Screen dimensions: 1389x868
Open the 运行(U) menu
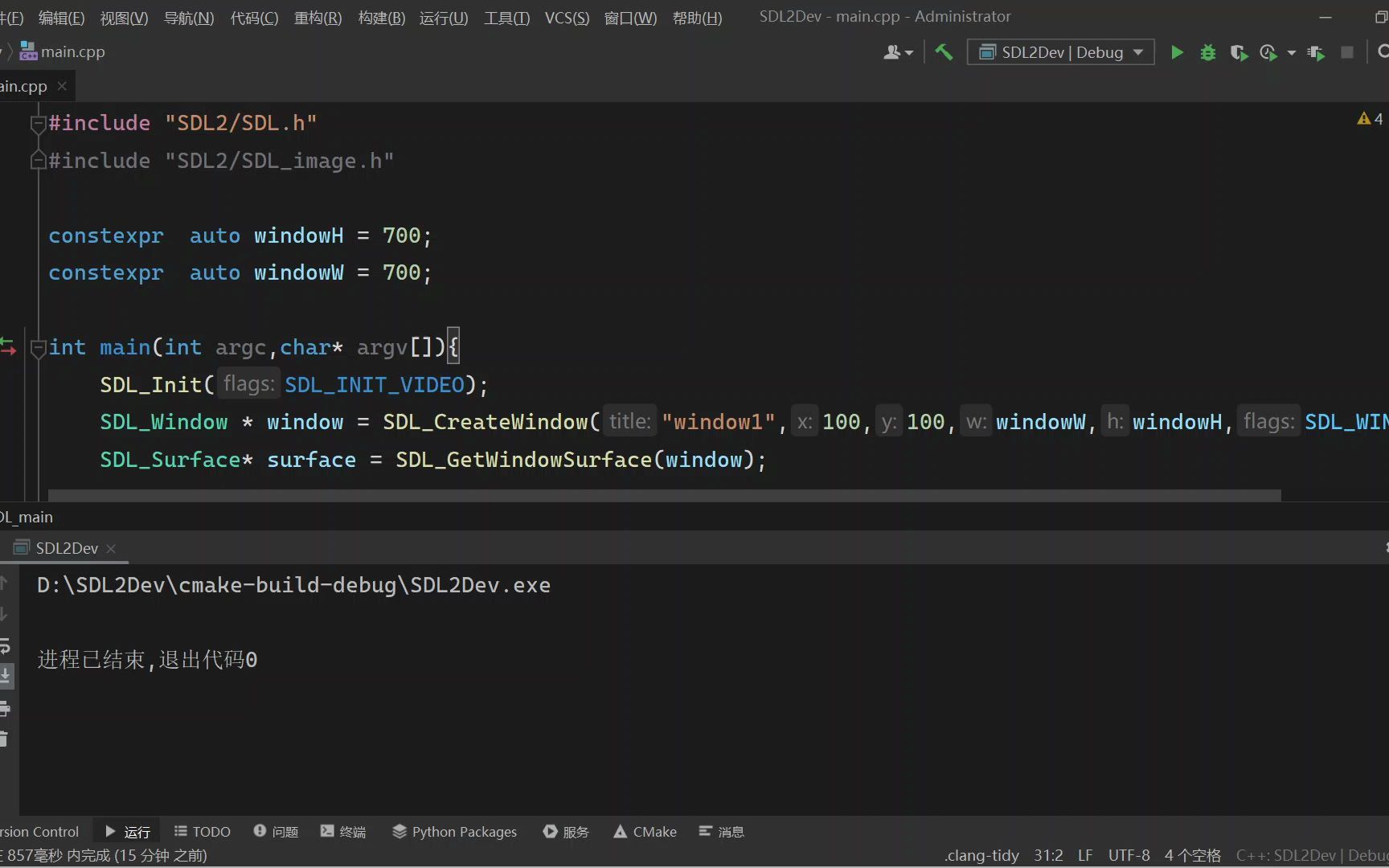tap(444, 18)
